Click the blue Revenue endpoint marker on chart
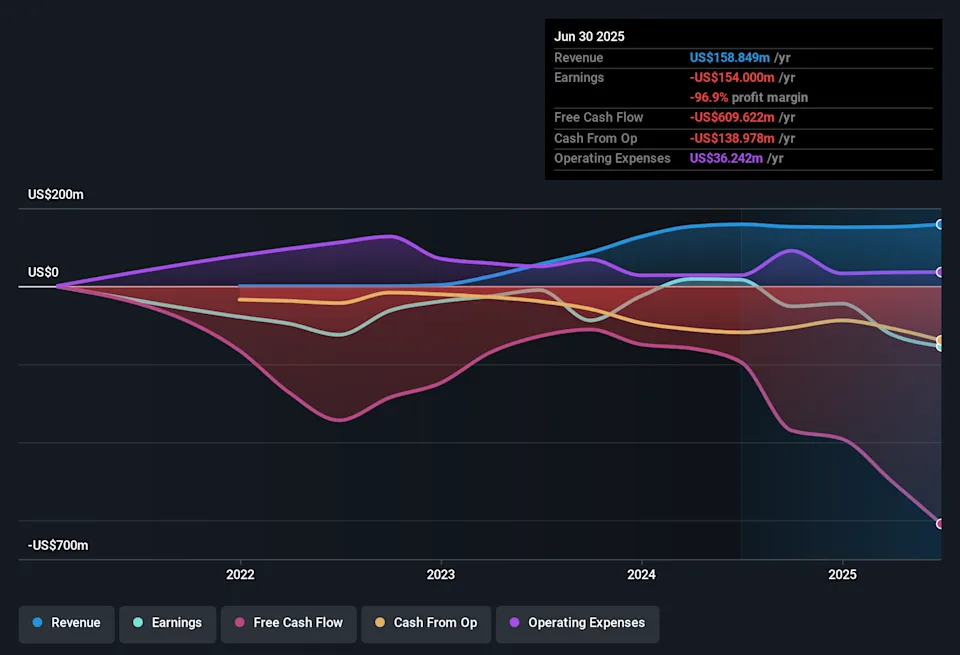 click(x=940, y=224)
